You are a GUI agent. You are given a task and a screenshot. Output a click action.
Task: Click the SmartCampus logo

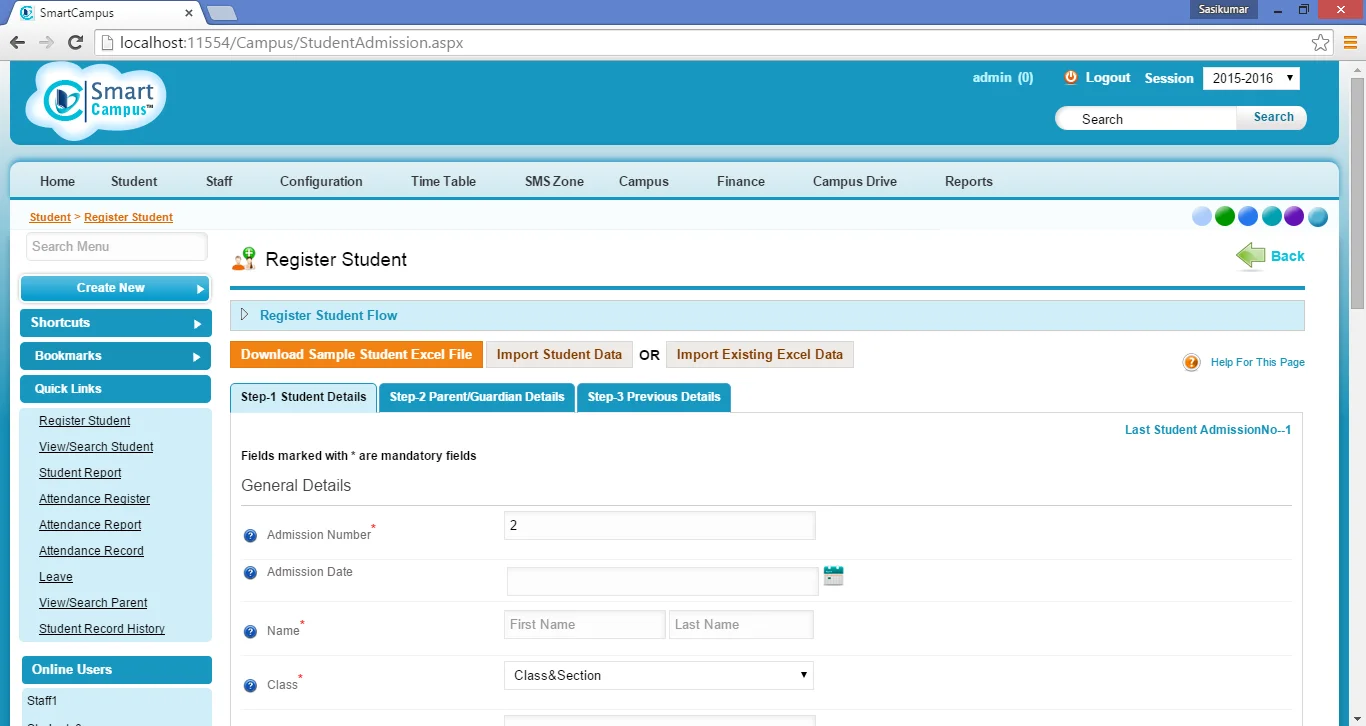pos(96,100)
